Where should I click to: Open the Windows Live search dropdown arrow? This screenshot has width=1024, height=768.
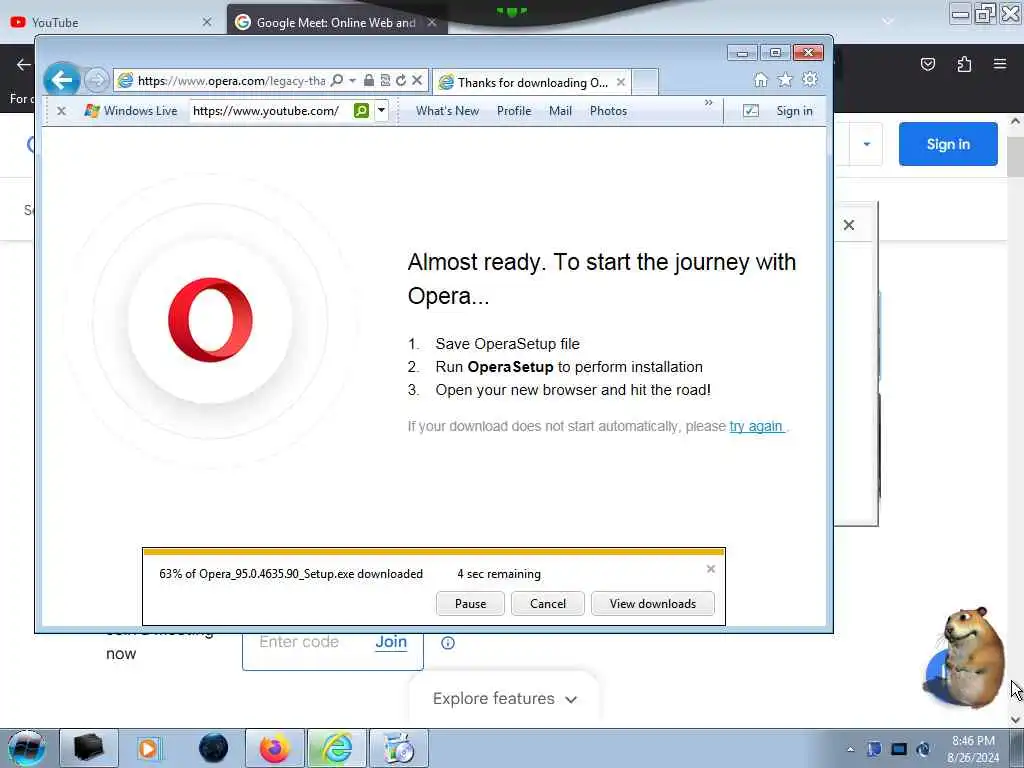coord(381,111)
